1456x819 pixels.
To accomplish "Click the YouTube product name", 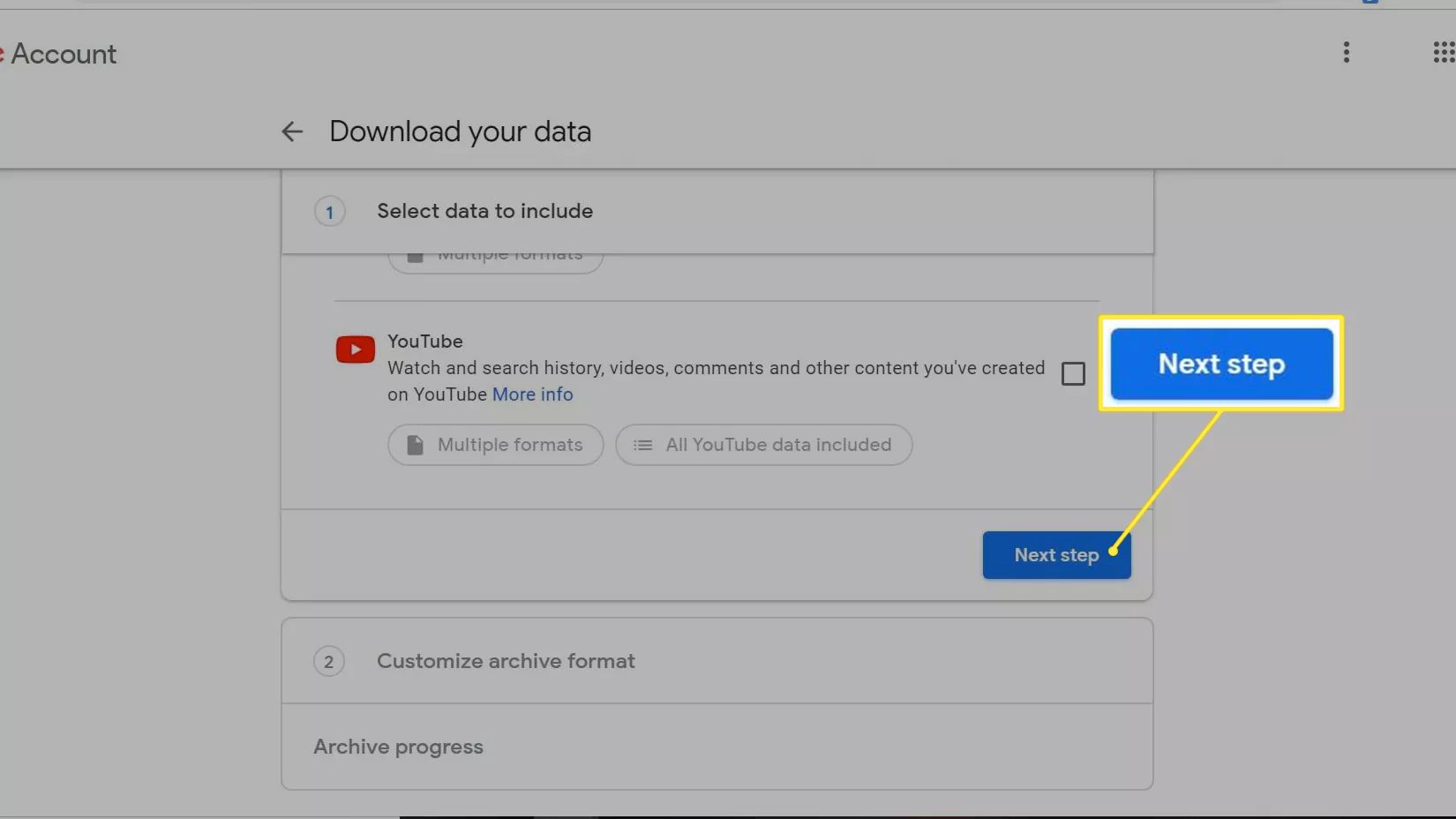I will tap(424, 342).
